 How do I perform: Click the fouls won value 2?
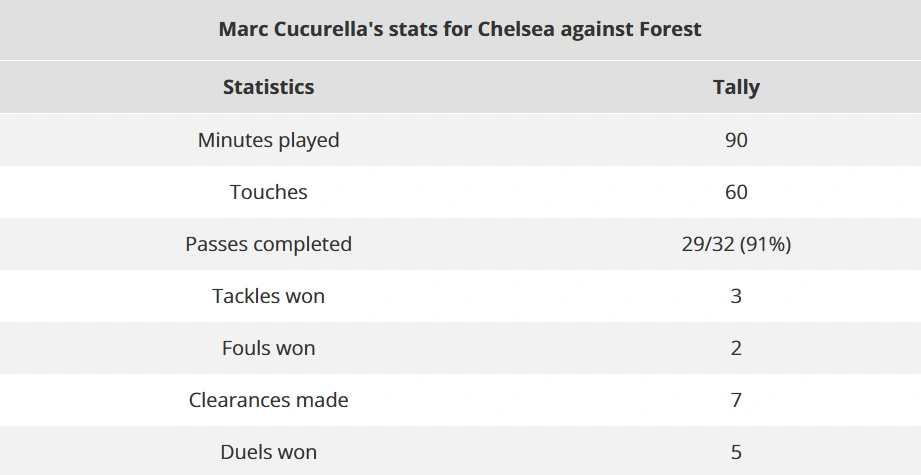point(736,348)
